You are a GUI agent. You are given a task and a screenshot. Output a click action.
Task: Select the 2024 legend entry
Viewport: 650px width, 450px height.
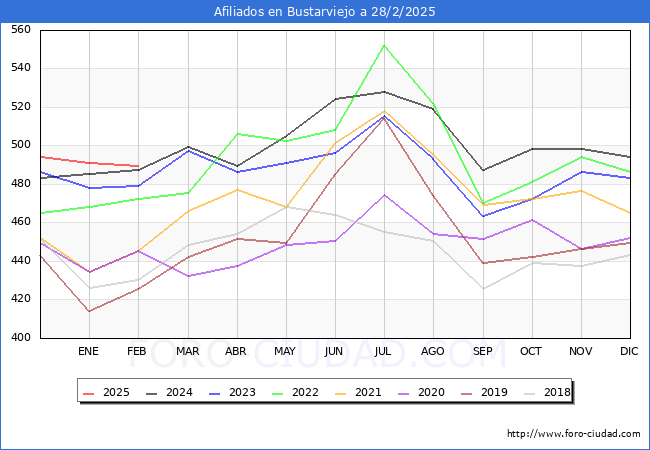pyautogui.click(x=169, y=392)
